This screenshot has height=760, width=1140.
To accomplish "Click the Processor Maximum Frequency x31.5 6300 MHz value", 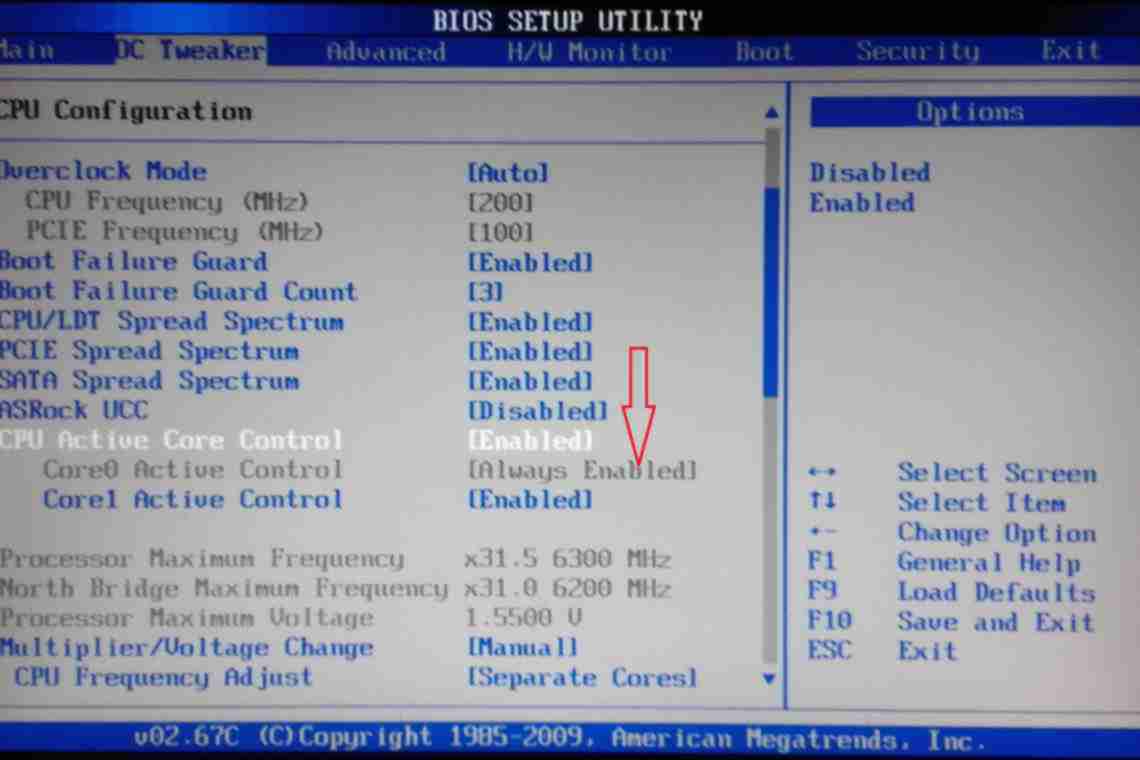I will pos(567,559).
